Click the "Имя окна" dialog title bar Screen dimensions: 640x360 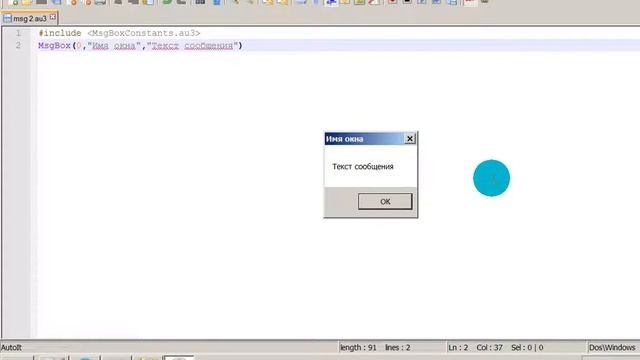click(370, 139)
